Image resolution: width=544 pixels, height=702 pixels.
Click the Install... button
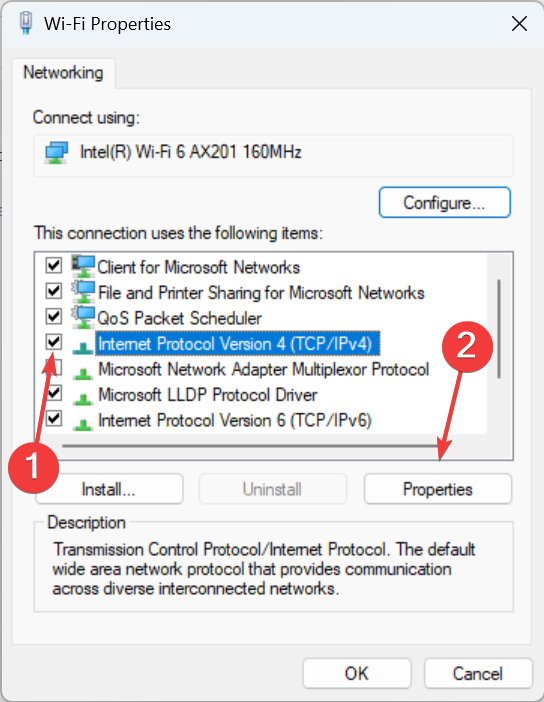point(109,489)
